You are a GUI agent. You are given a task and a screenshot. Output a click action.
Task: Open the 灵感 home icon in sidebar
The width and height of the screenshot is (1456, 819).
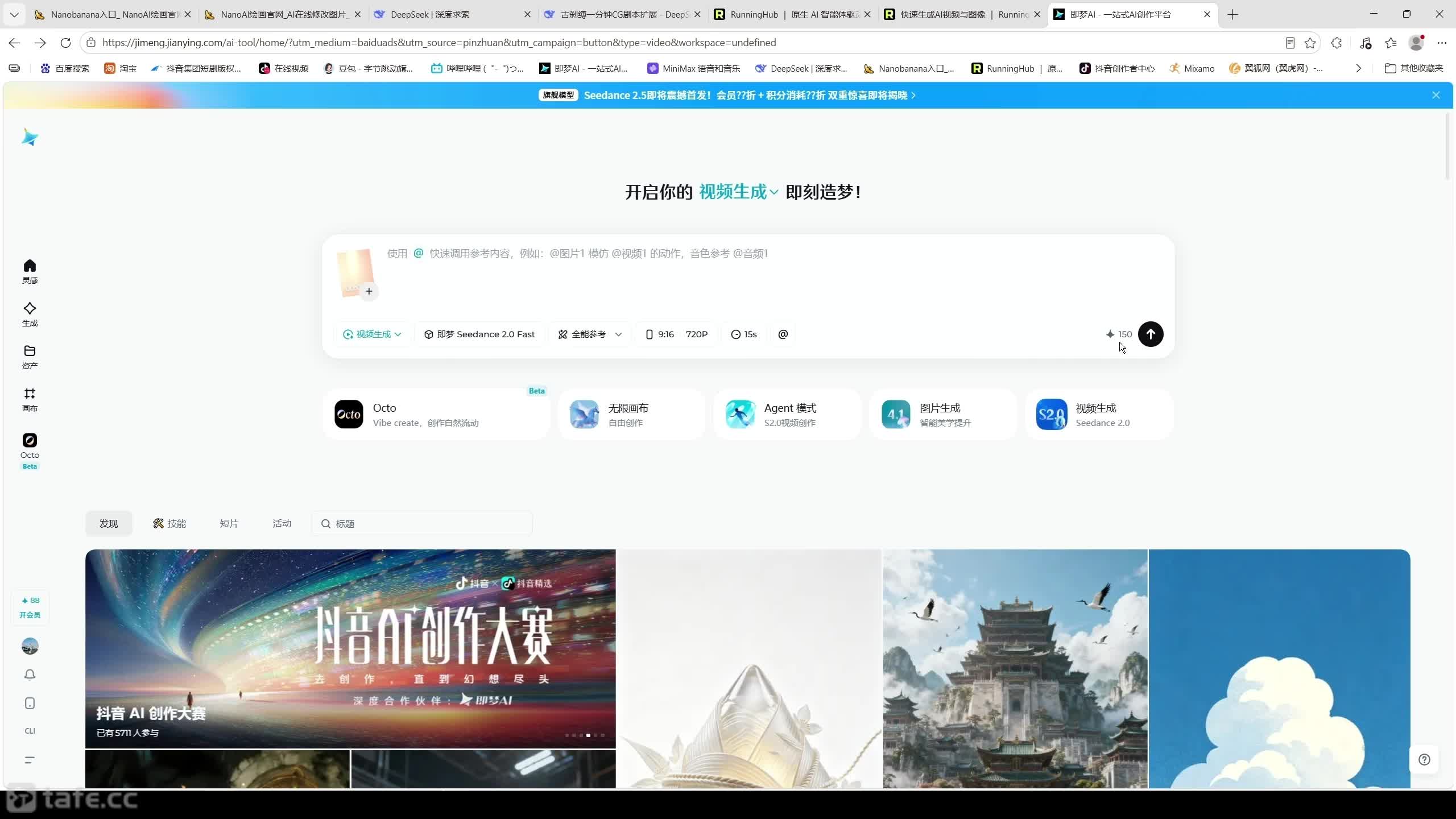30,271
